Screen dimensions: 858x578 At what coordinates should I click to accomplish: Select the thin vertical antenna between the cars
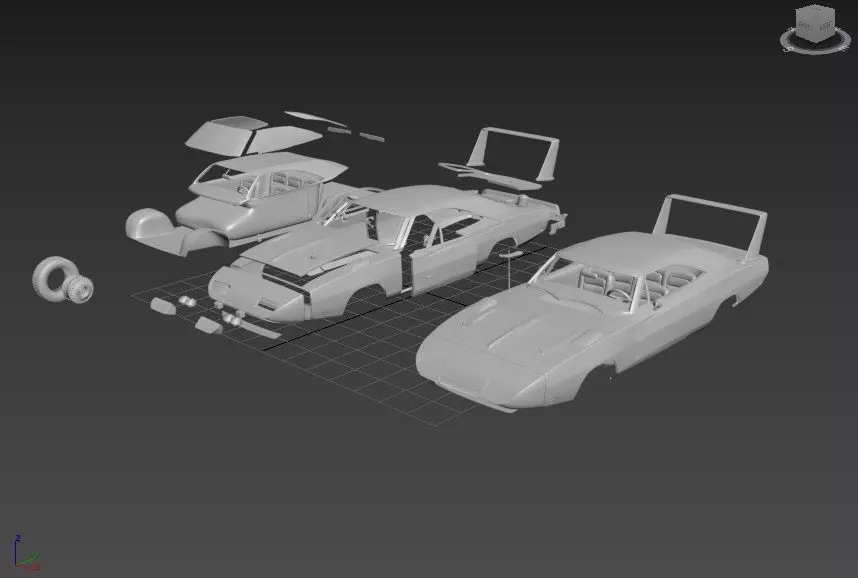510,271
